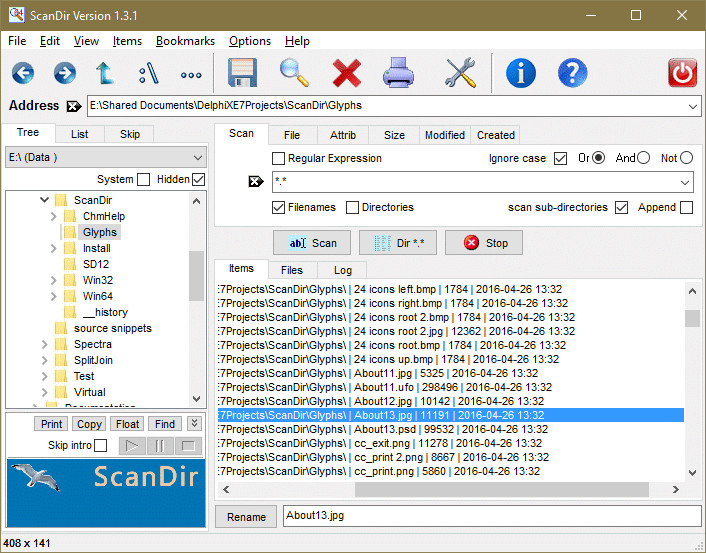Click the pause intro button
Viewport: 706px width, 553px height.
click(159, 446)
